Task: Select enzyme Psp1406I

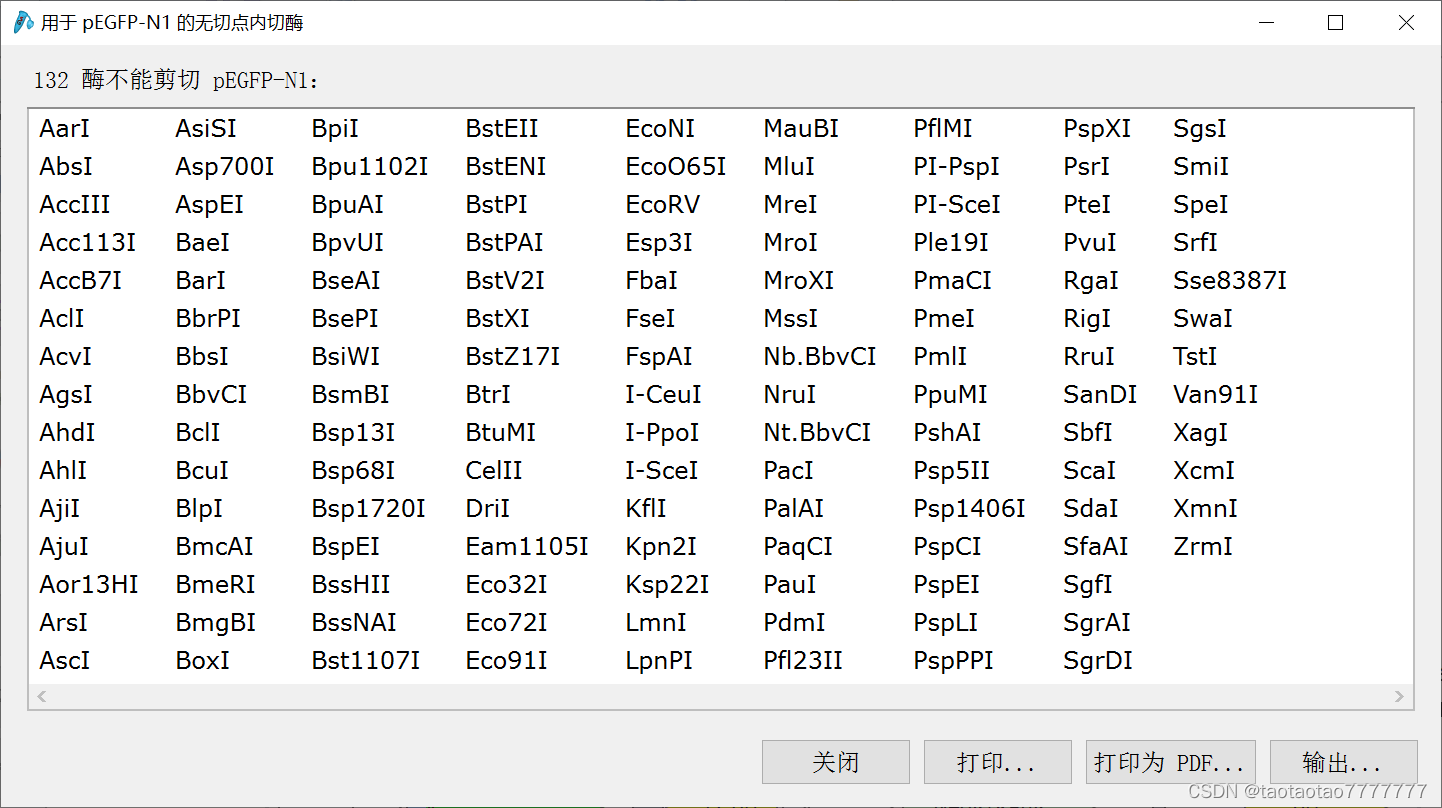Action: (x=969, y=509)
